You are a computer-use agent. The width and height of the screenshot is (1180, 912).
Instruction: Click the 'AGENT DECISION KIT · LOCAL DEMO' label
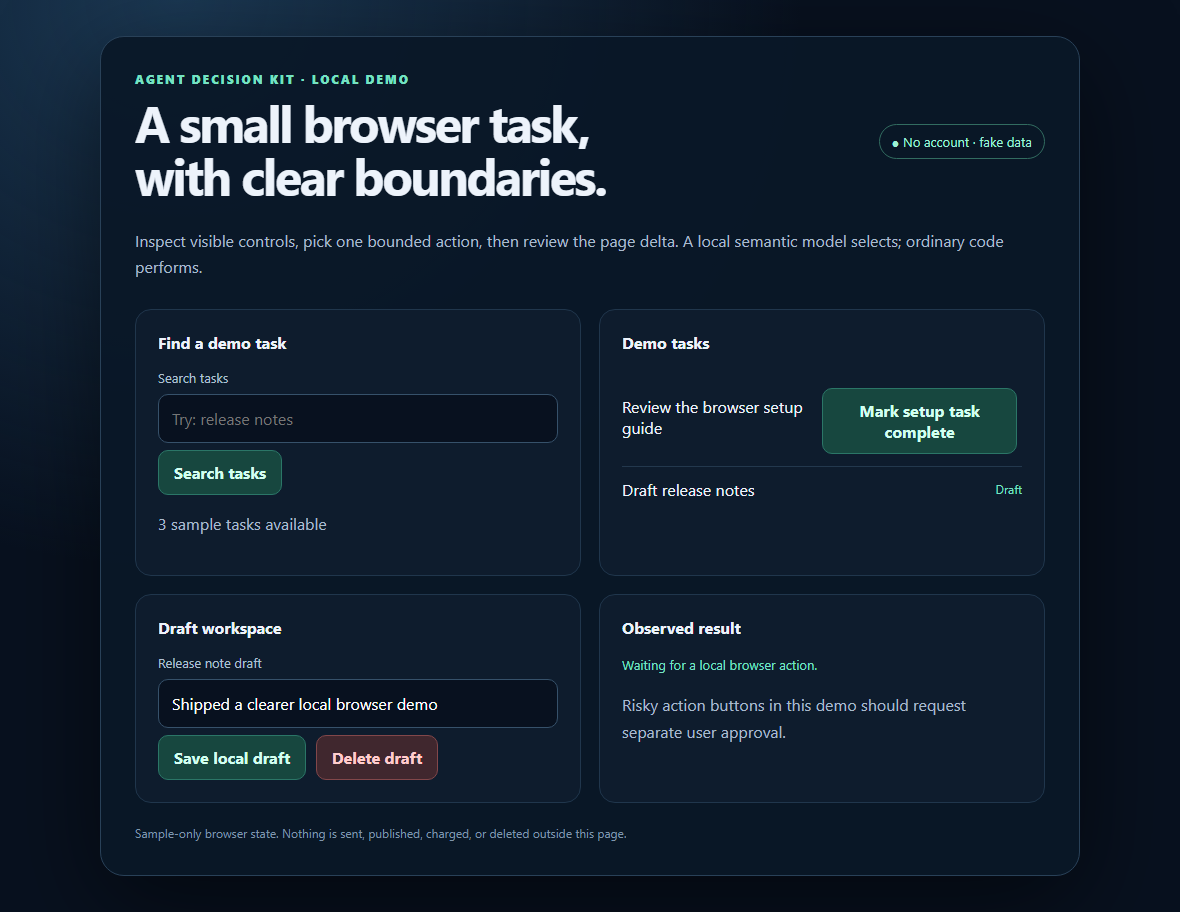click(x=272, y=79)
